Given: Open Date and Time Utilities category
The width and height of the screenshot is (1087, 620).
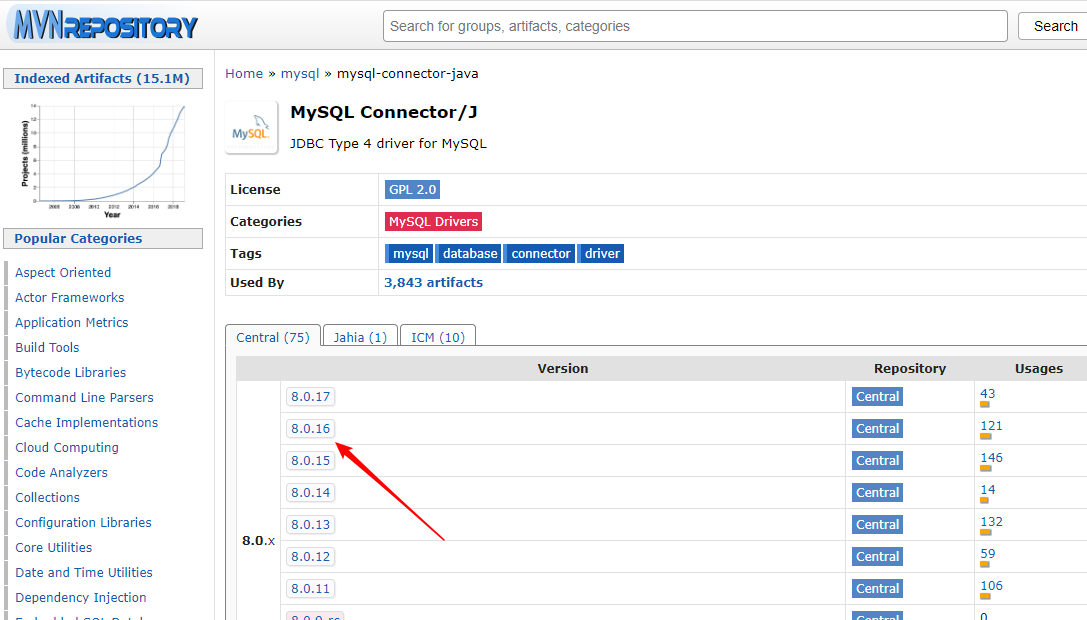Looking at the screenshot, I should point(84,572).
